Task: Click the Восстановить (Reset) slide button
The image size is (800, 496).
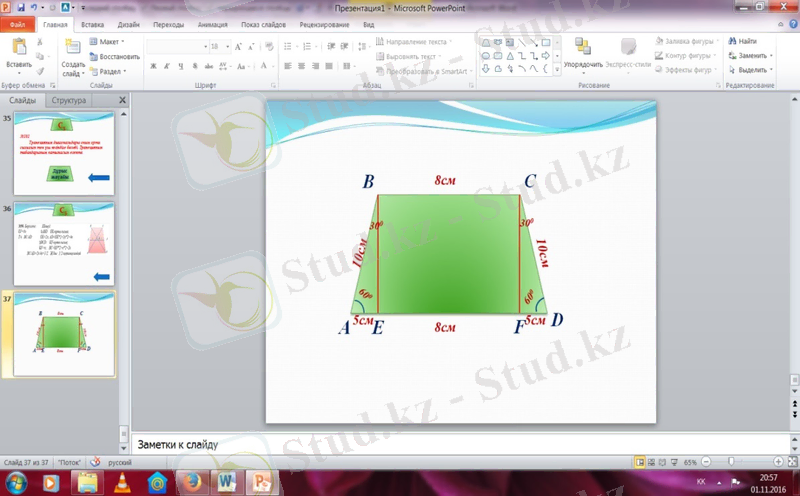Action: [x=113, y=57]
